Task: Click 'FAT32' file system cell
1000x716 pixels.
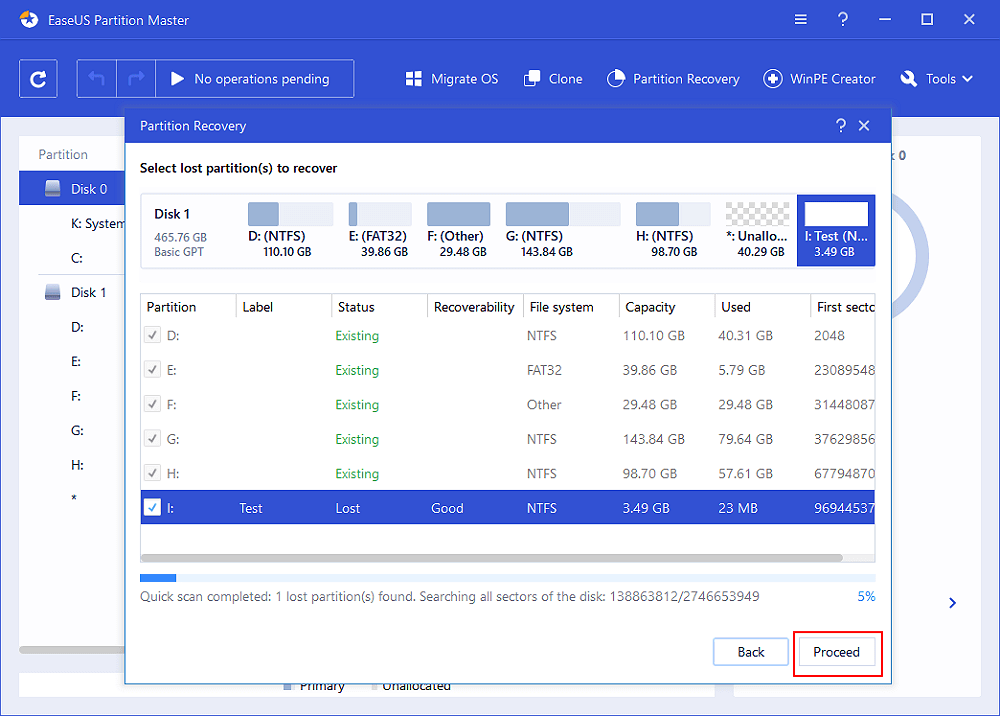Action: [544, 370]
